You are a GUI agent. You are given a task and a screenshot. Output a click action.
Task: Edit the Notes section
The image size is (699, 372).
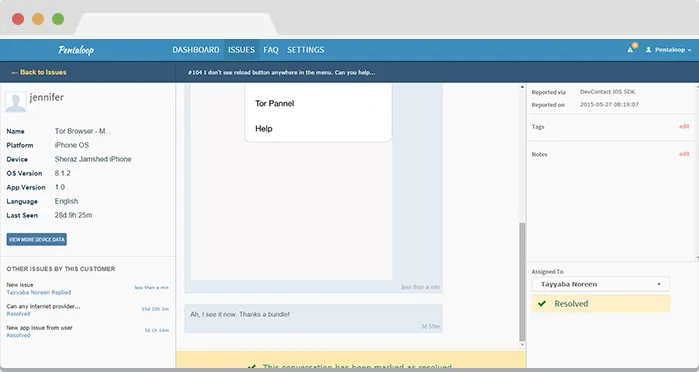[684, 154]
